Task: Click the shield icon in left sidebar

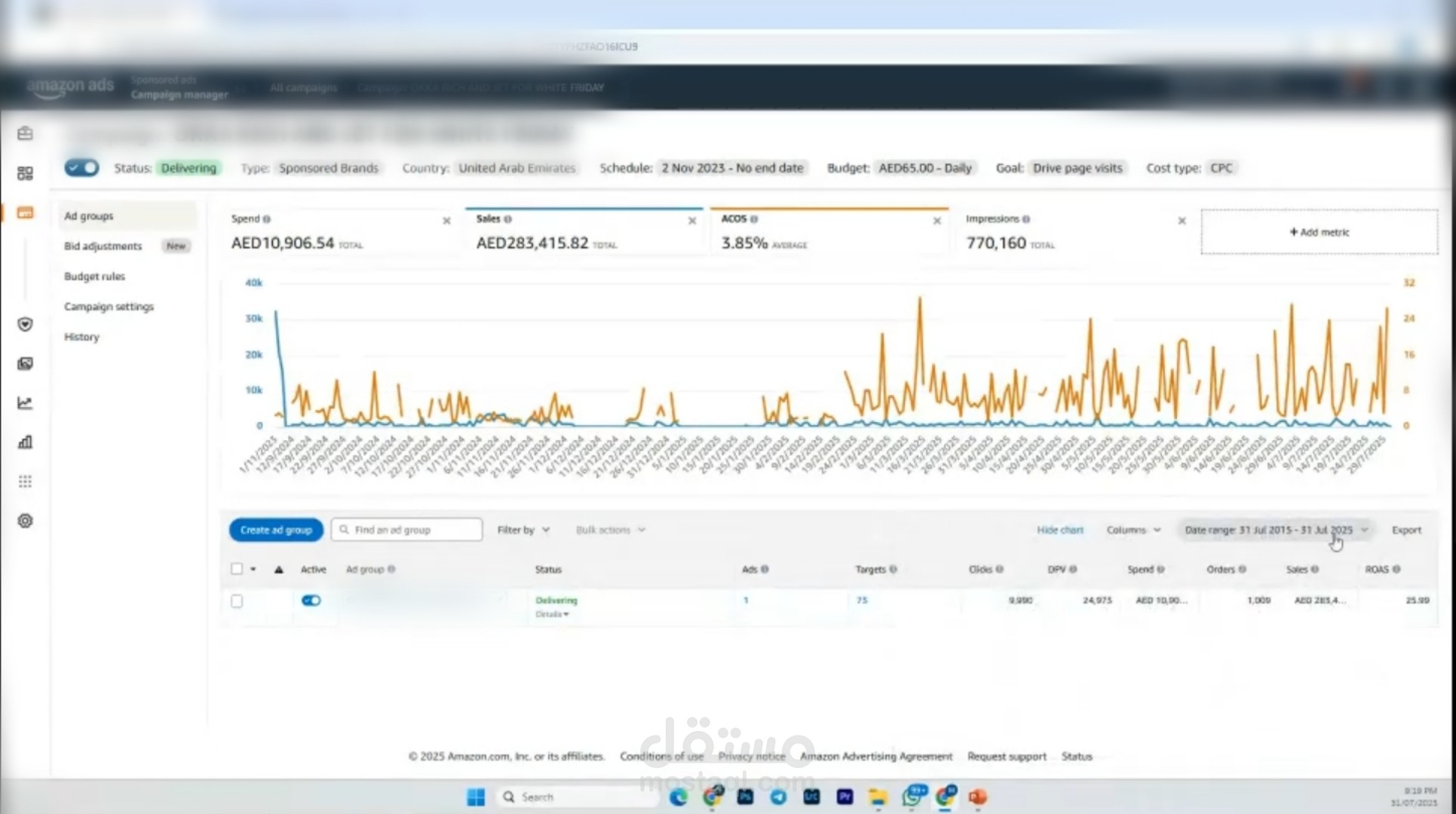Action: coord(25,324)
